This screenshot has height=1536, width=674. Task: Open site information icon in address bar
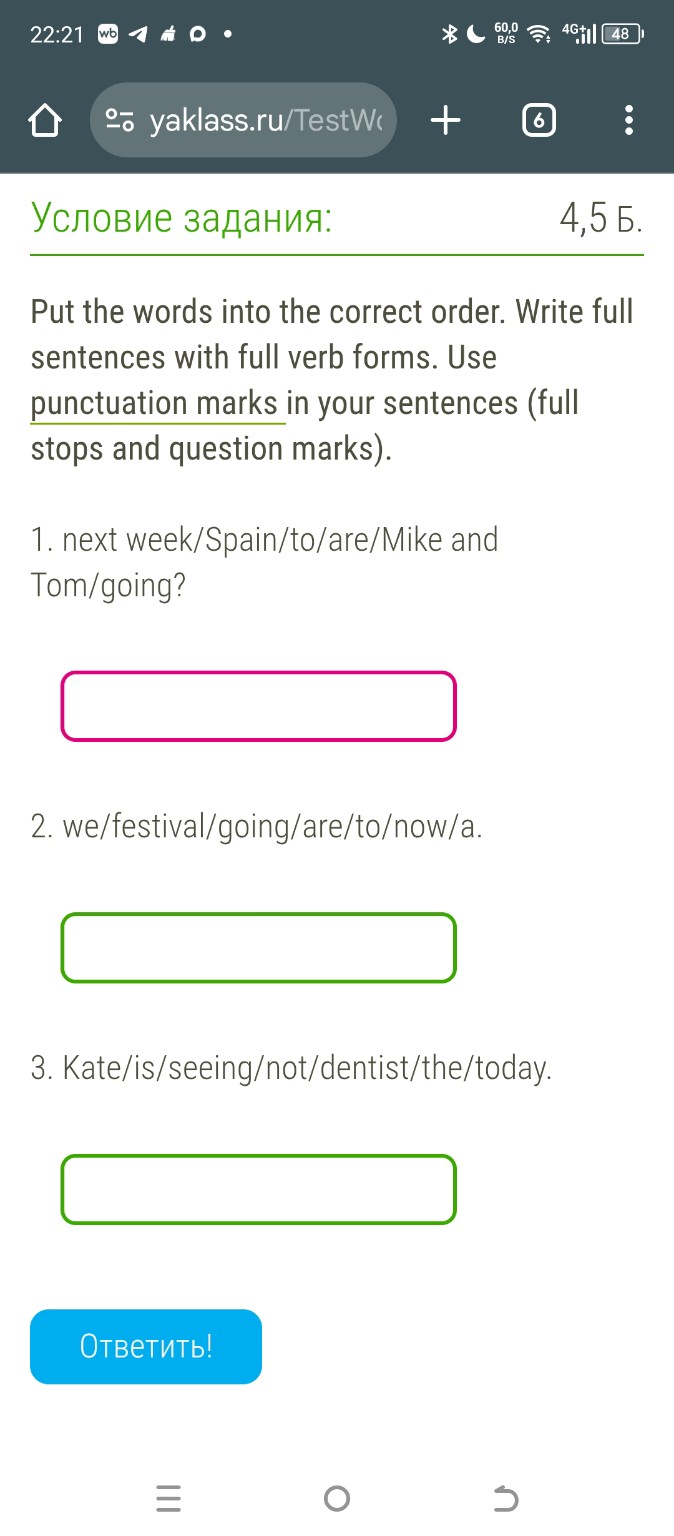(x=120, y=121)
